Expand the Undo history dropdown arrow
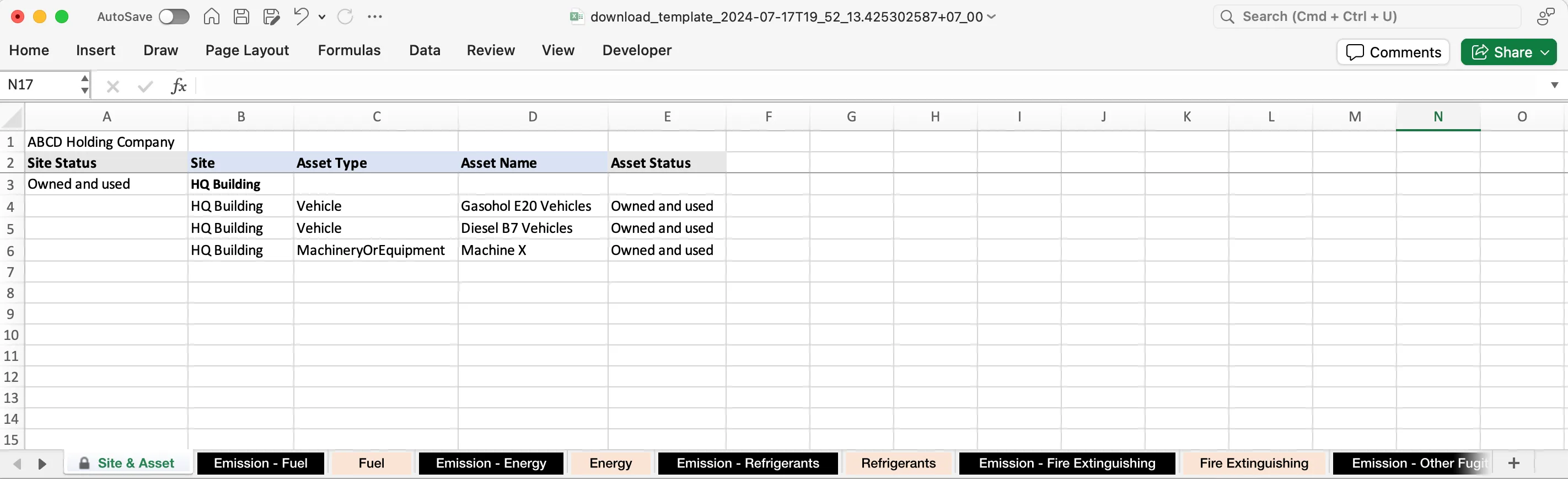The width and height of the screenshot is (1568, 479). tap(322, 17)
